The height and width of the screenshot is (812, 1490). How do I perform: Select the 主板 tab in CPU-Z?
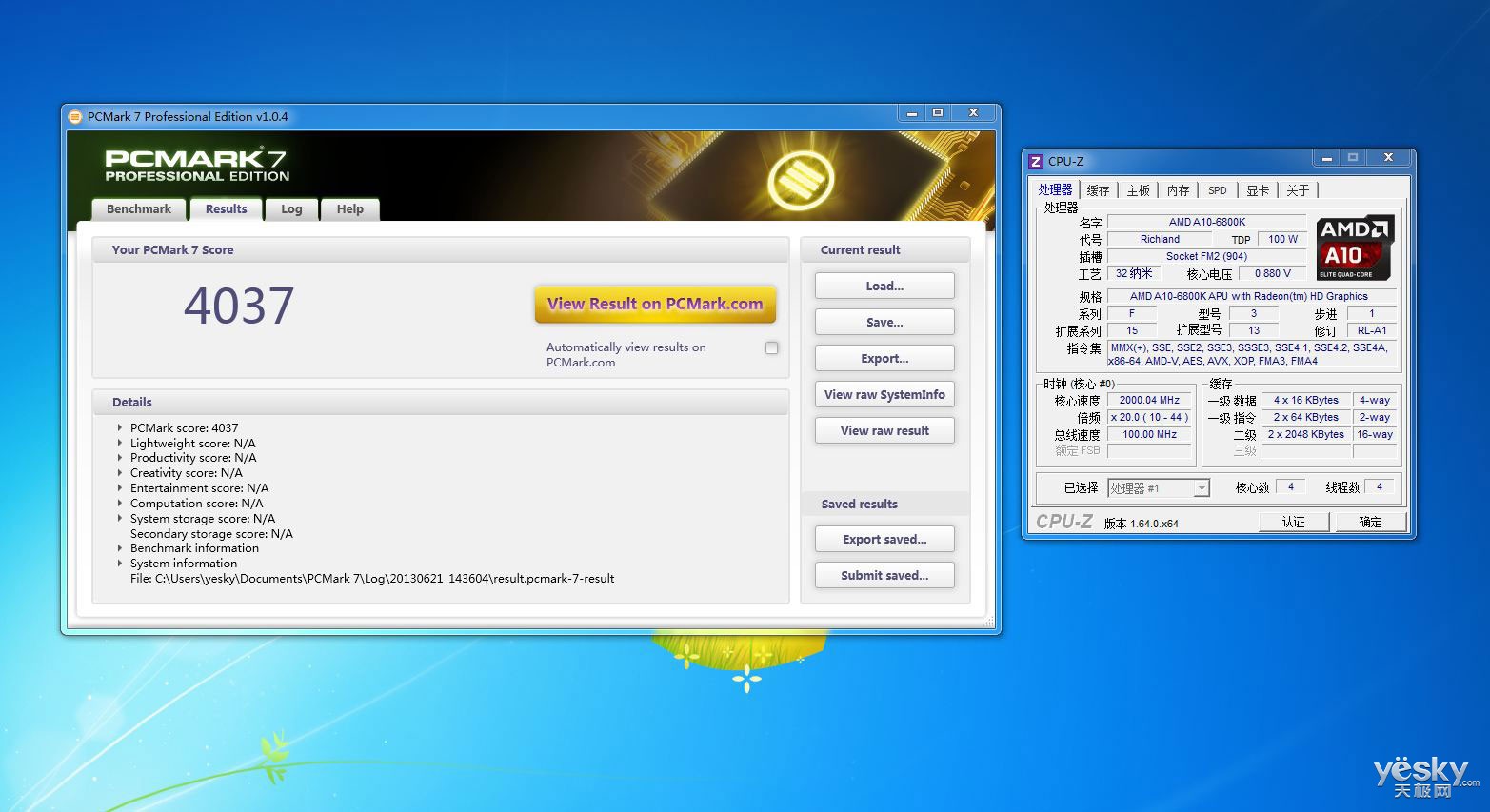[1138, 190]
